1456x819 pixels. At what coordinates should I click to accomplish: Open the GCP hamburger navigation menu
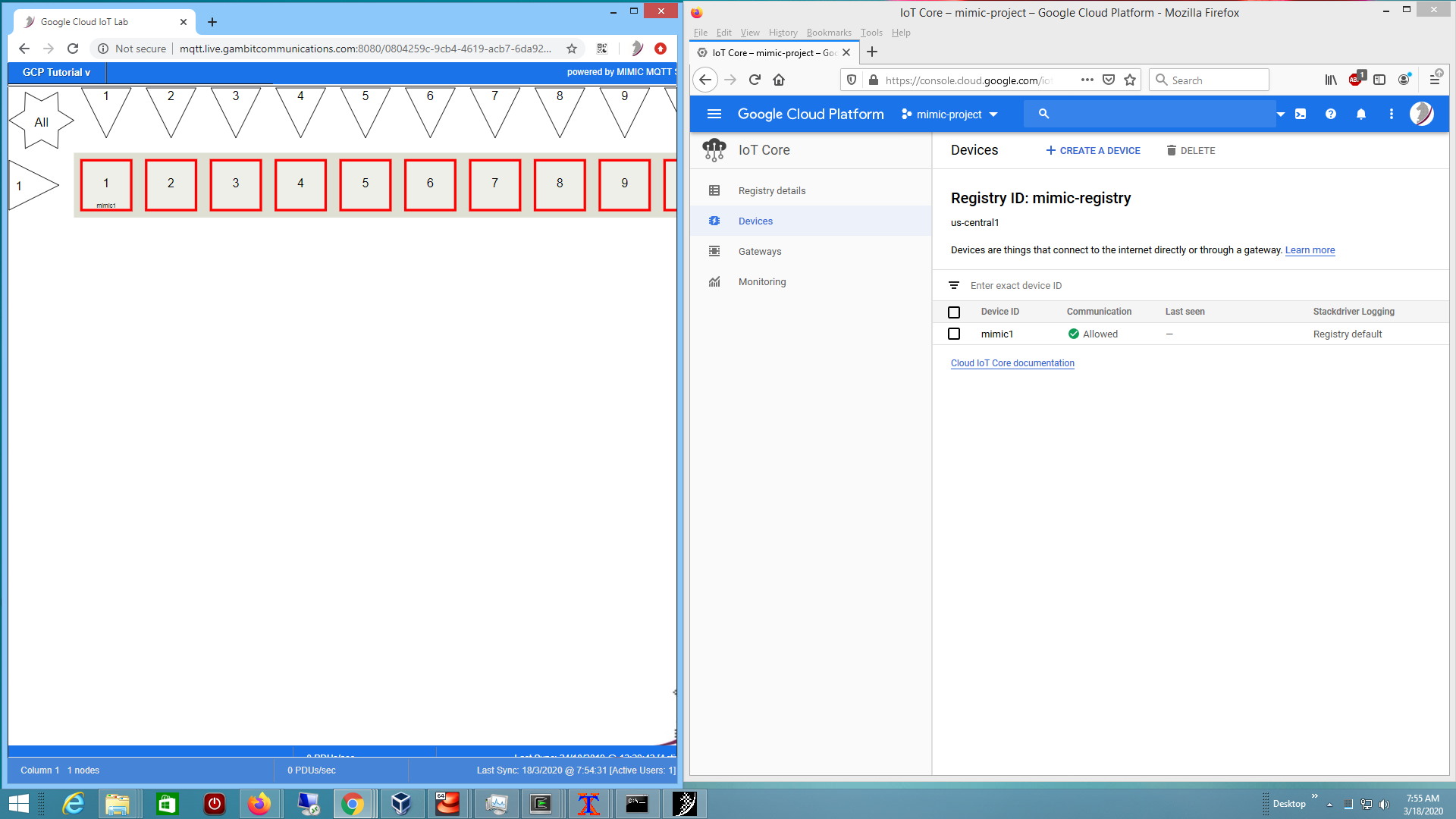(714, 114)
